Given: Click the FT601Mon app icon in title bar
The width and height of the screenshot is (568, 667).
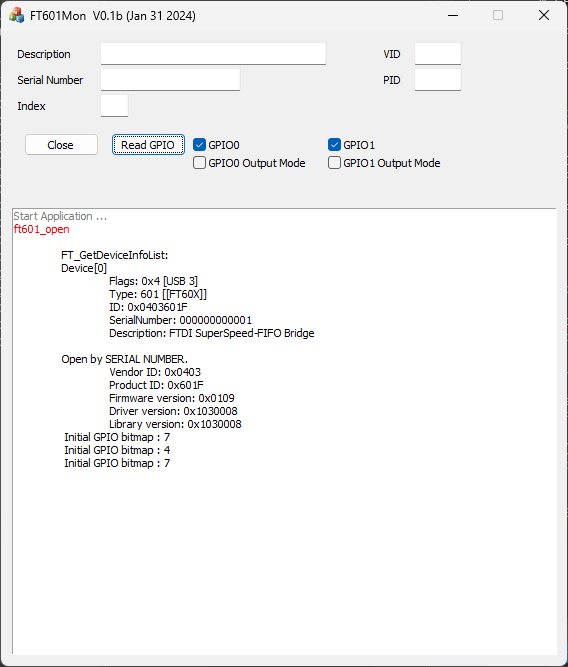Looking at the screenshot, I should (17, 16).
